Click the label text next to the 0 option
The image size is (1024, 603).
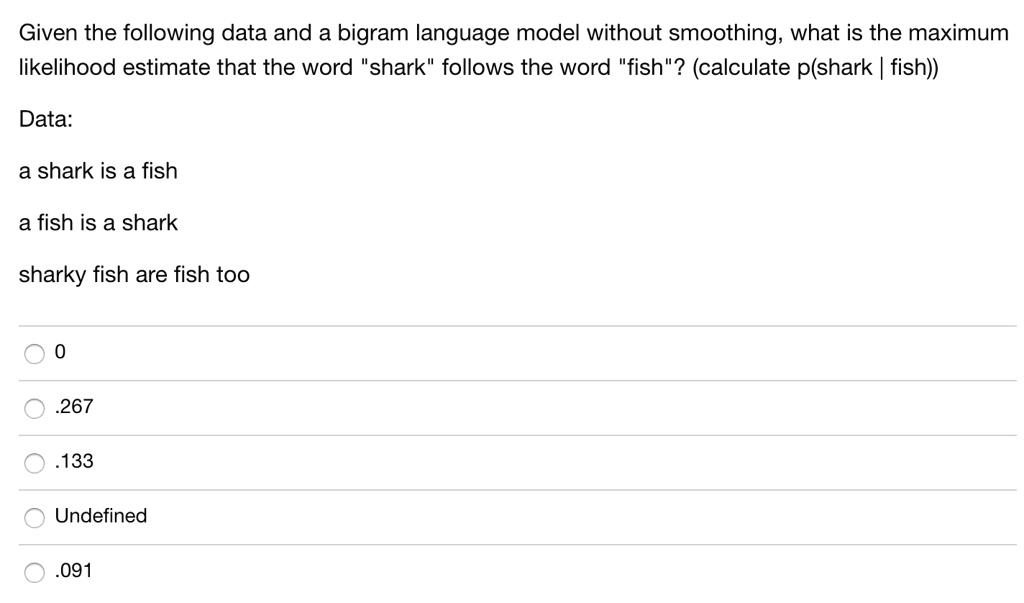coord(58,352)
